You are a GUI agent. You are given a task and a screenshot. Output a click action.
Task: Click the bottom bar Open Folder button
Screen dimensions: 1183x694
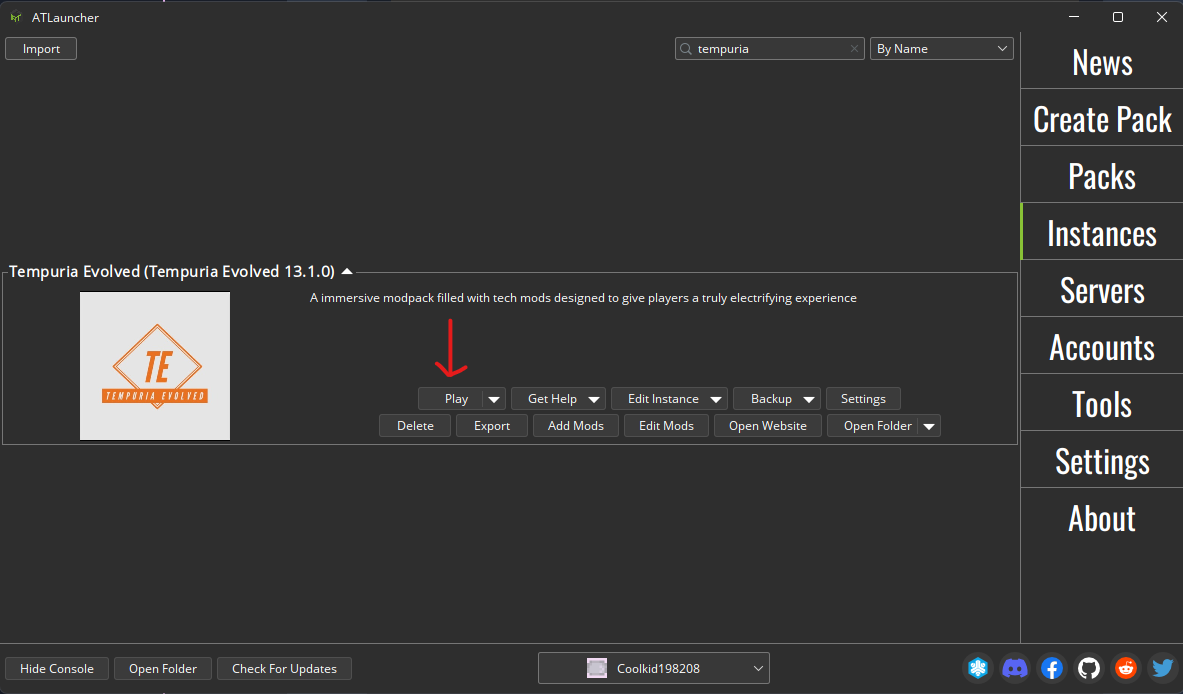tap(163, 668)
